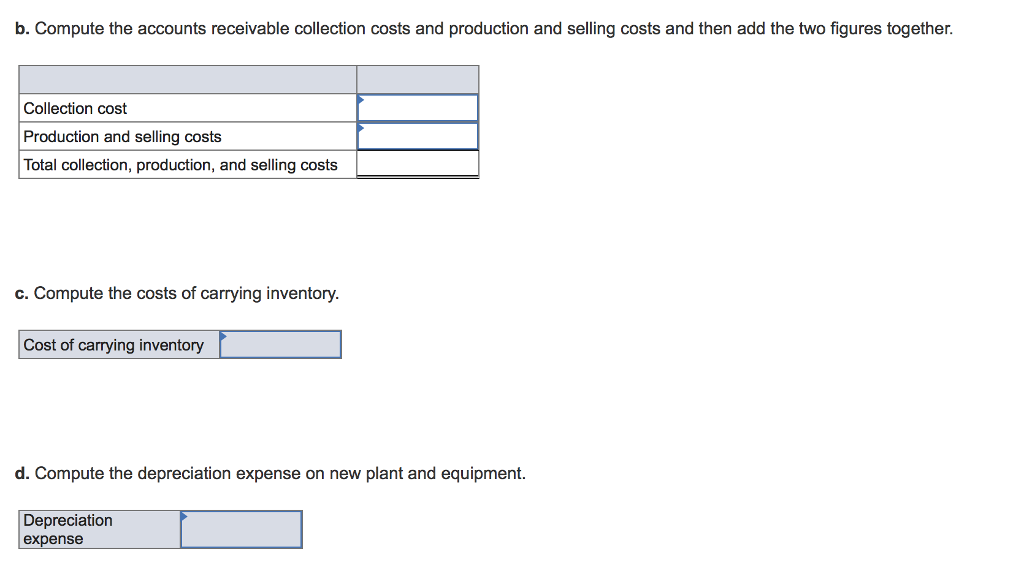Click the empty header cell of the costs table

186,78
